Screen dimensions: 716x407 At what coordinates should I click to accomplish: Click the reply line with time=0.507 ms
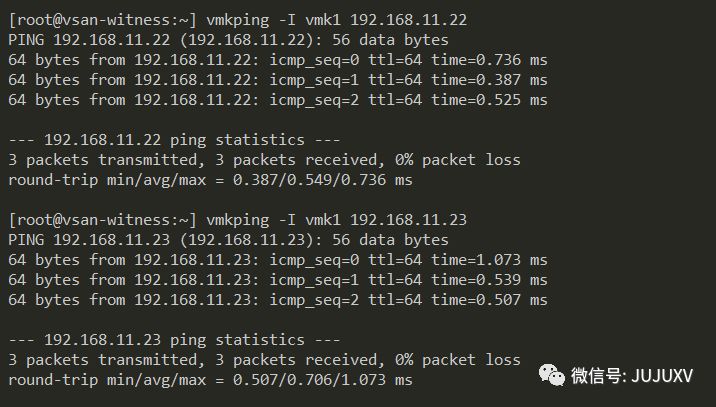[x=278, y=301]
